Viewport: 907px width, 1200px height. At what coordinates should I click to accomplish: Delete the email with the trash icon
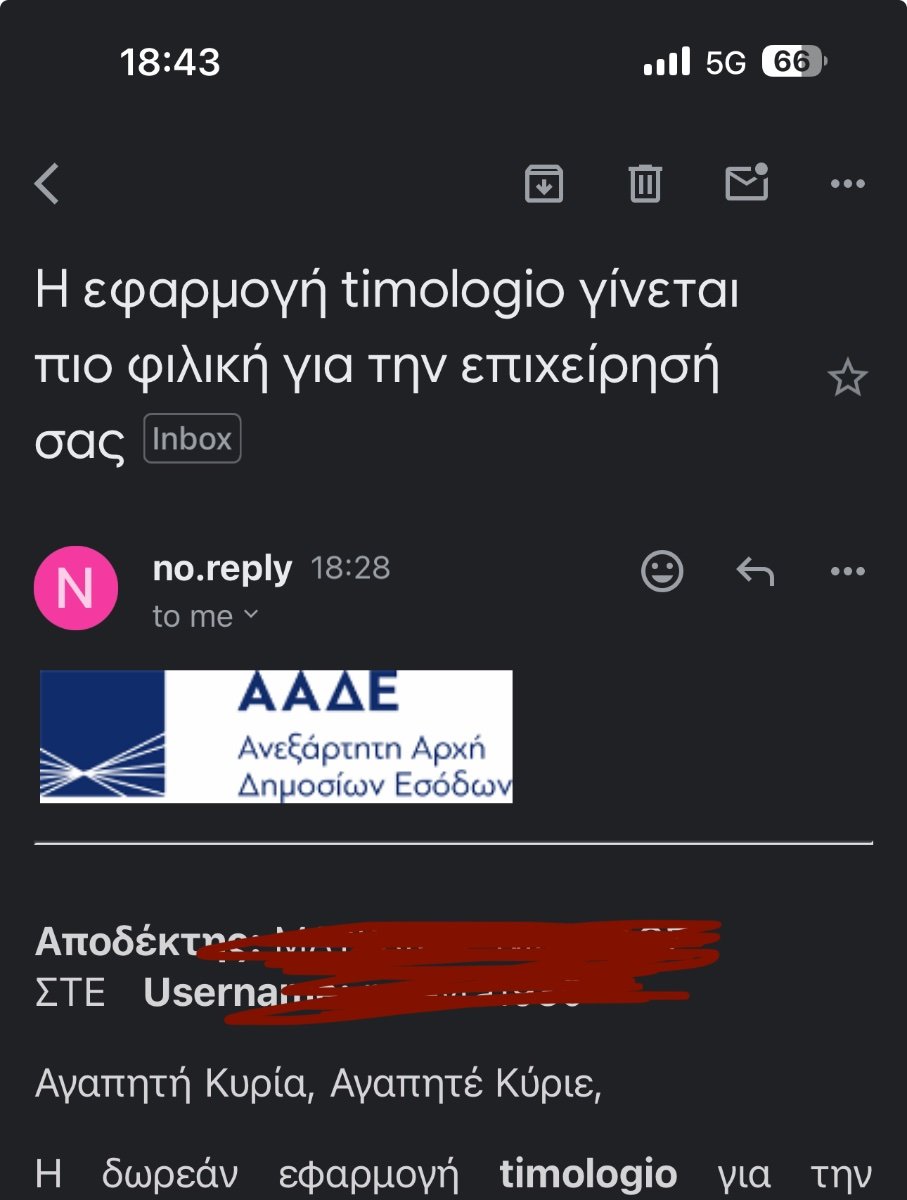click(645, 184)
